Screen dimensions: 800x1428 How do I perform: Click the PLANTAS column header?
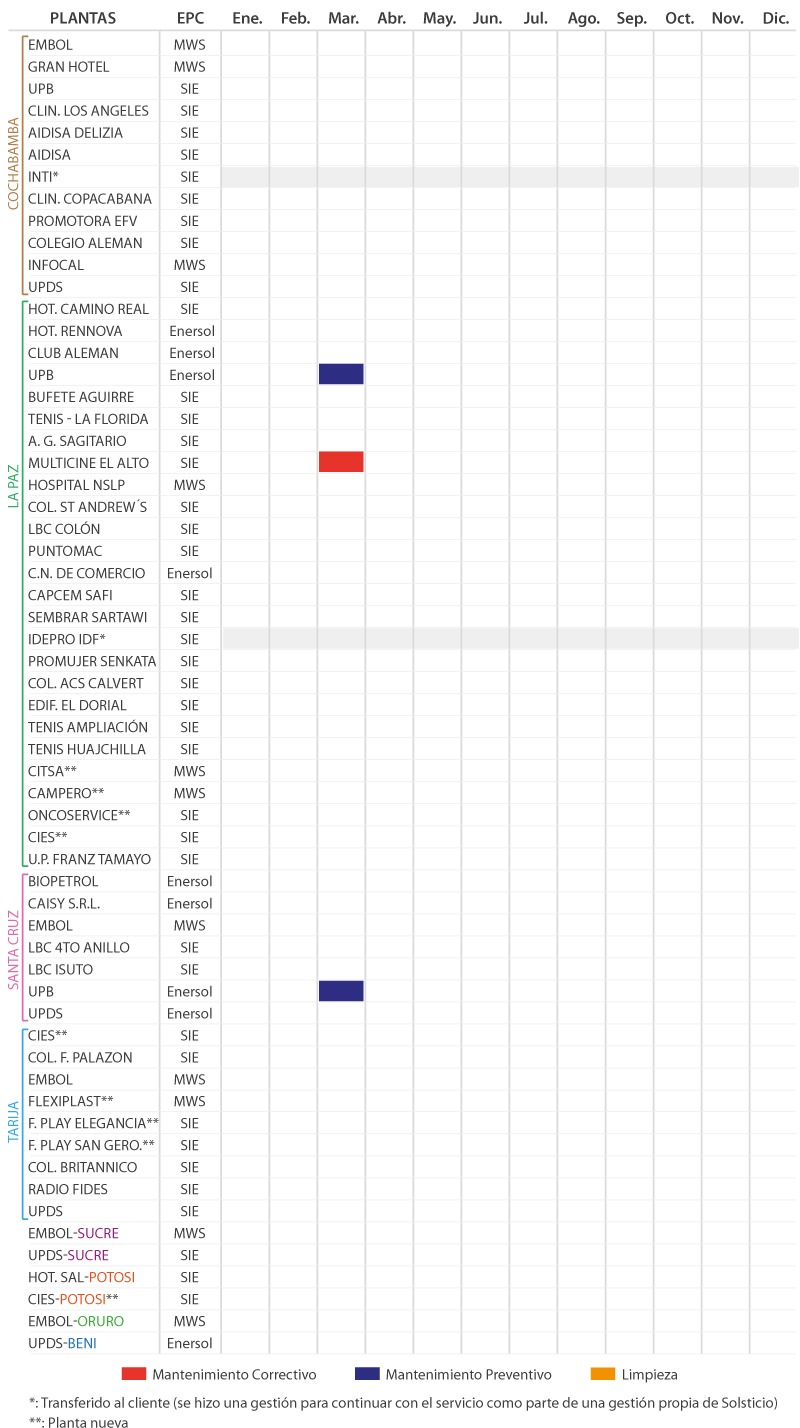83,18
